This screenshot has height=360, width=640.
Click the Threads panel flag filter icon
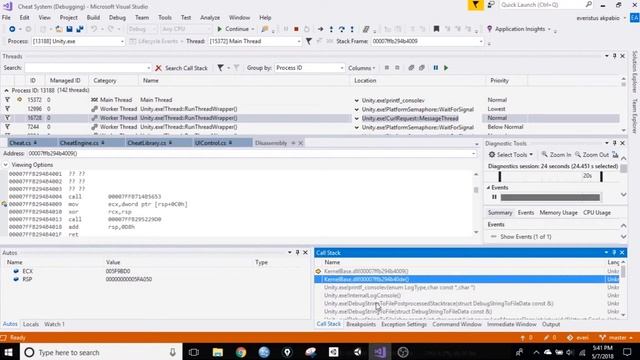pos(220,68)
